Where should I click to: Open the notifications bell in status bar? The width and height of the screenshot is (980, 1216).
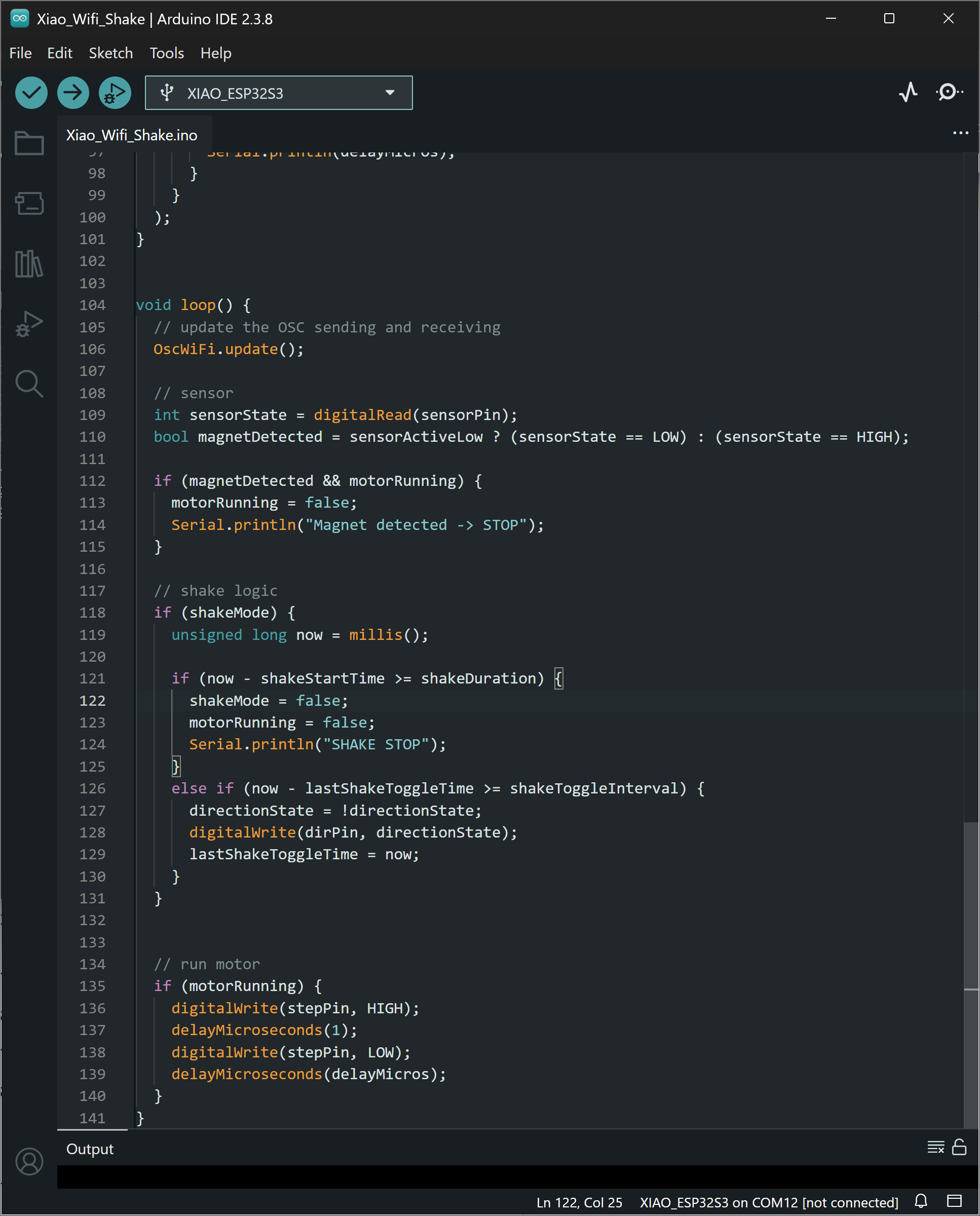point(921,1201)
